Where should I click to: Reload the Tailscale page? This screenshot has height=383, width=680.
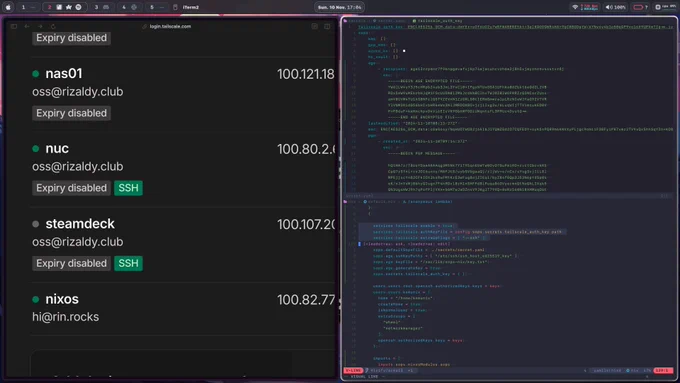(x=53, y=26)
